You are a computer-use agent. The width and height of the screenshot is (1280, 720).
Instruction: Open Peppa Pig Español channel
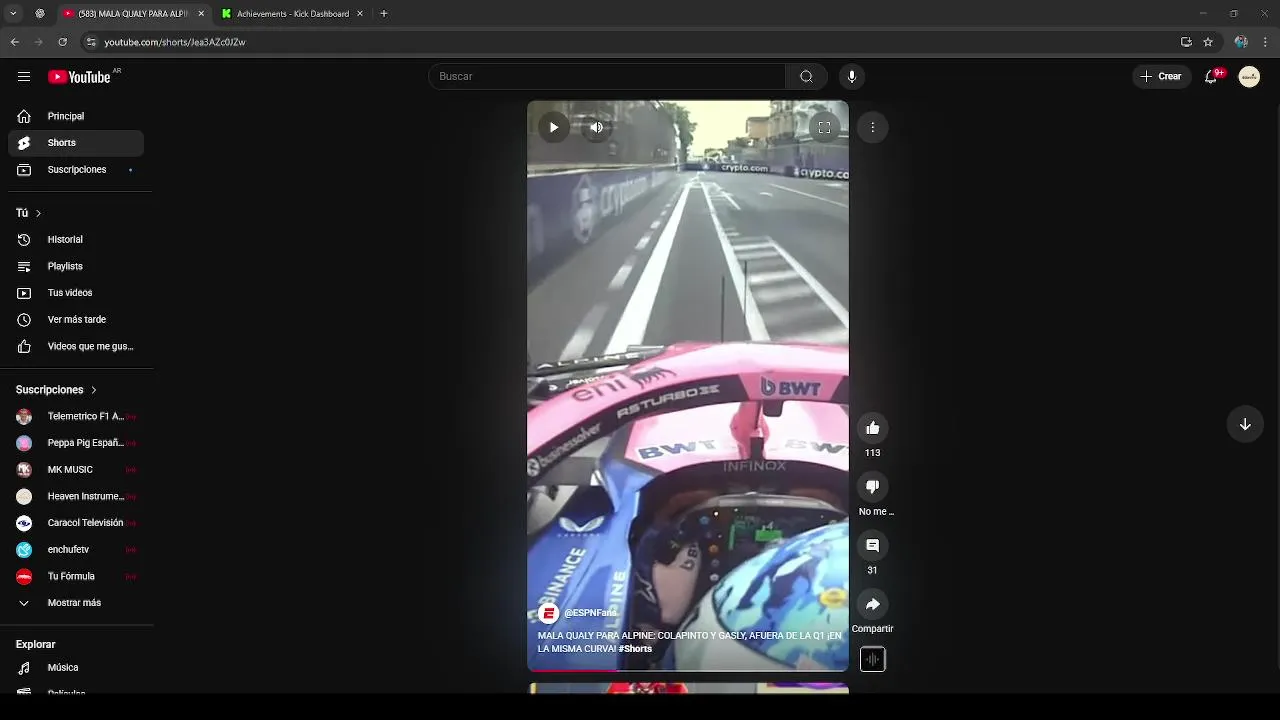pyautogui.click(x=76, y=443)
